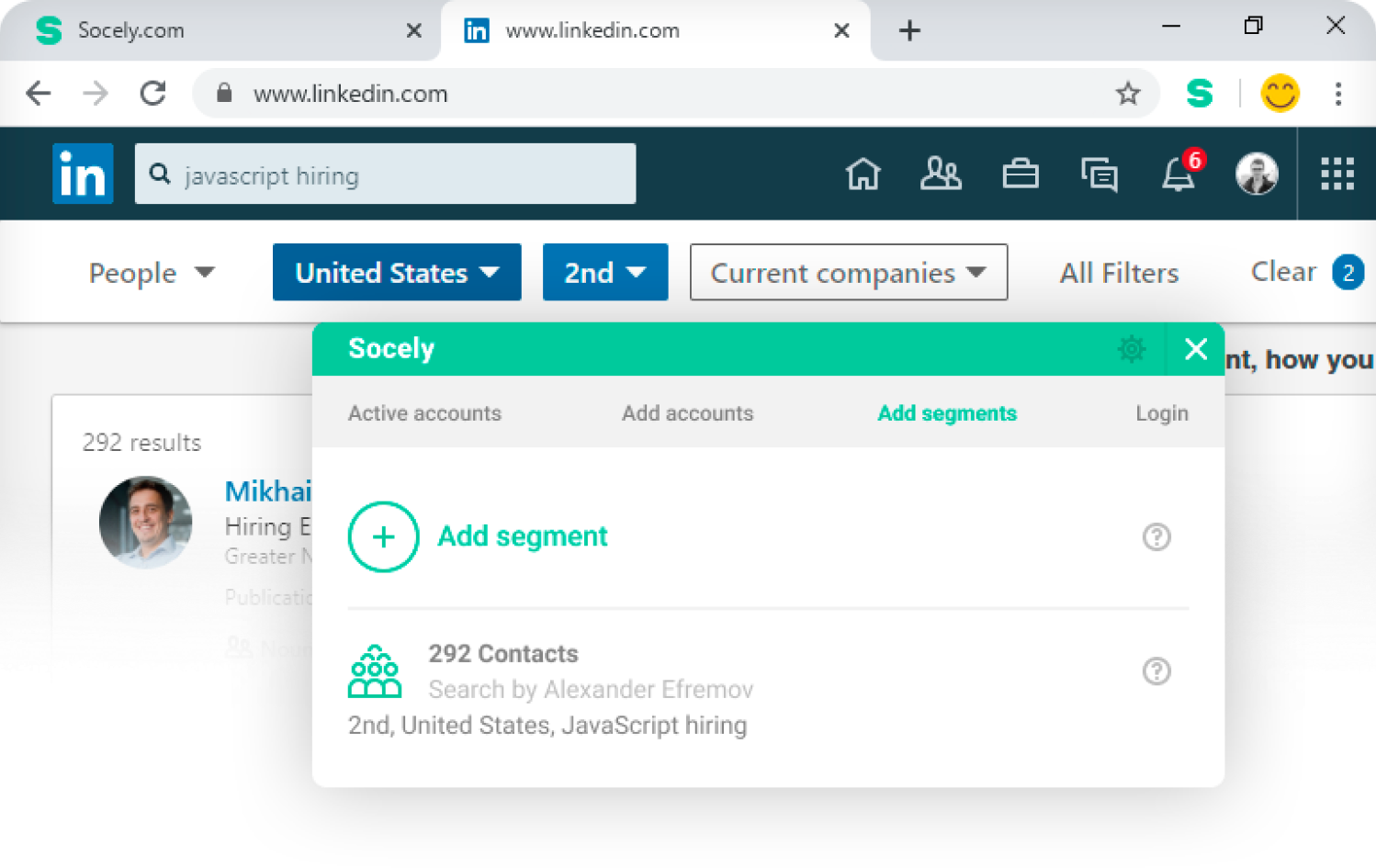Click help icon beside 292 Contacts

coord(1156,671)
